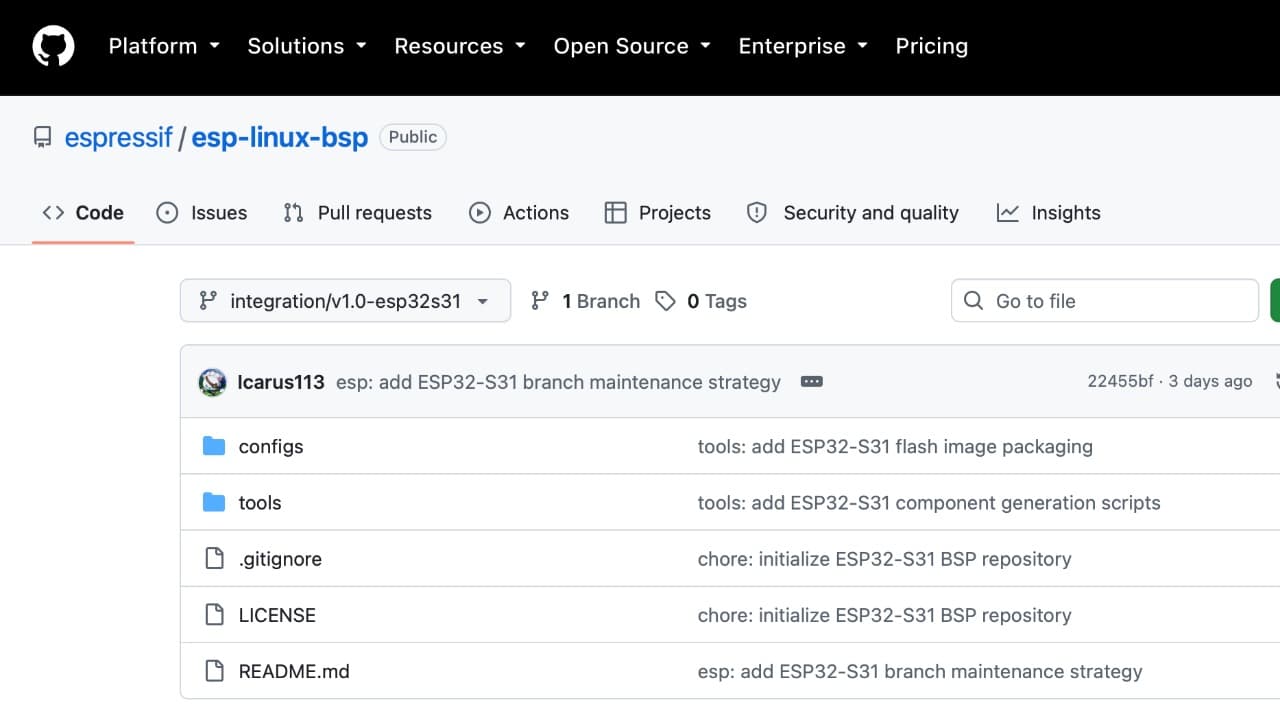Switch to the Pull requests tab
1280x720 pixels.
(x=357, y=213)
